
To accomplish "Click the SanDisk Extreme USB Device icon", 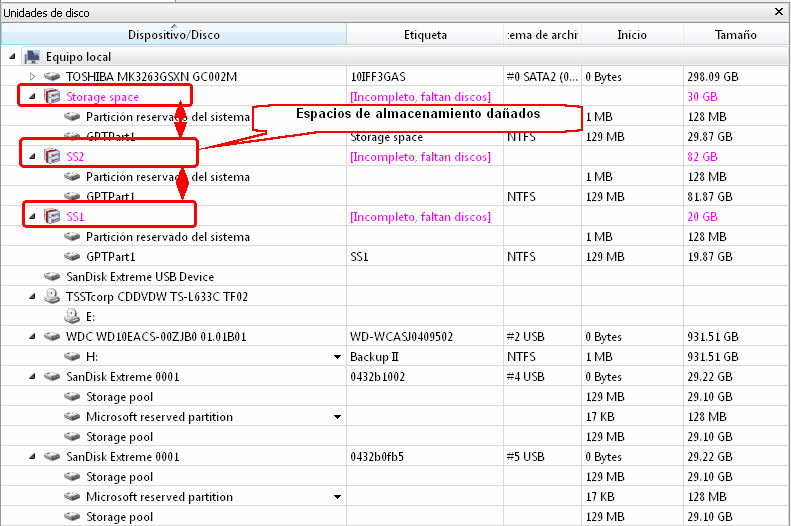I will [x=52, y=276].
